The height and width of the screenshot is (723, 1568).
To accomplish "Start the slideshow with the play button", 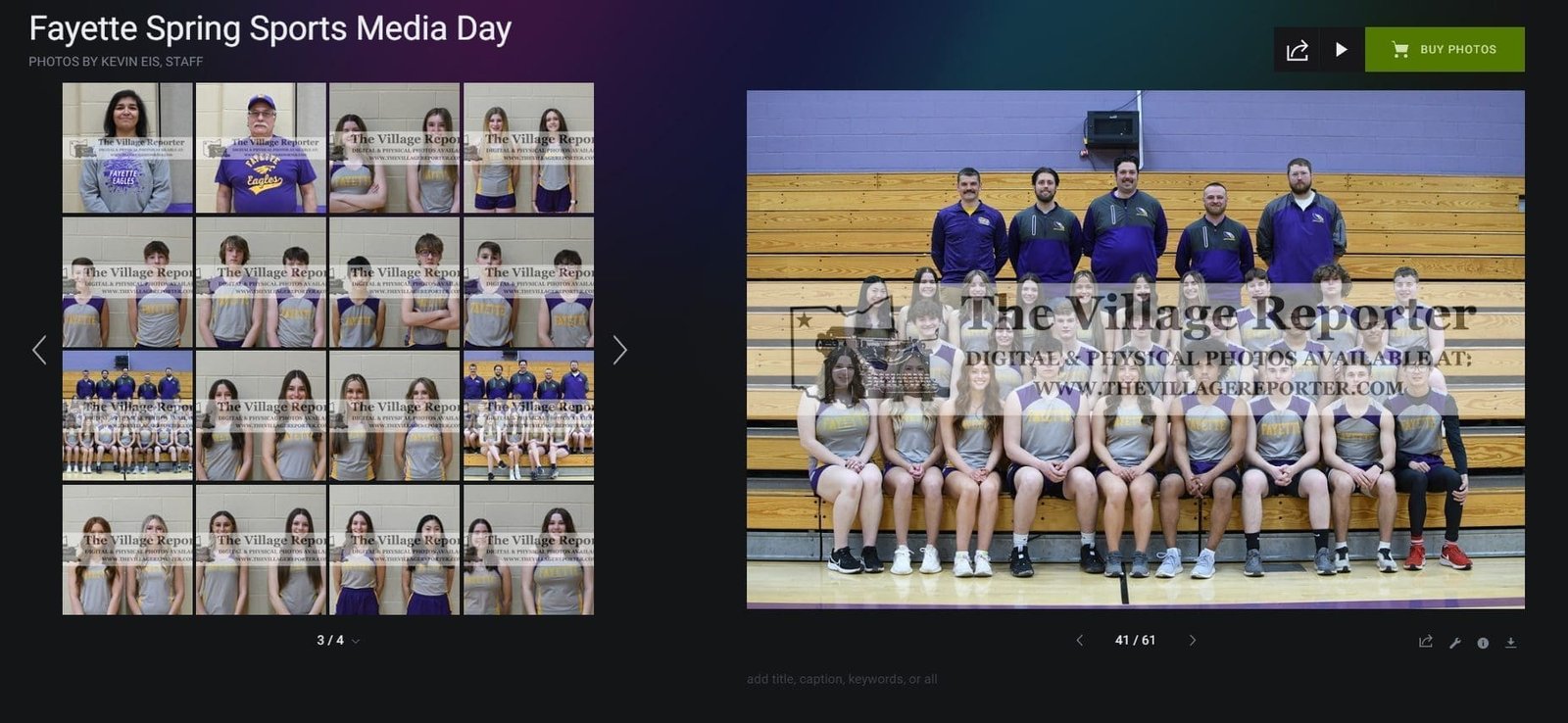I will coord(1342,50).
